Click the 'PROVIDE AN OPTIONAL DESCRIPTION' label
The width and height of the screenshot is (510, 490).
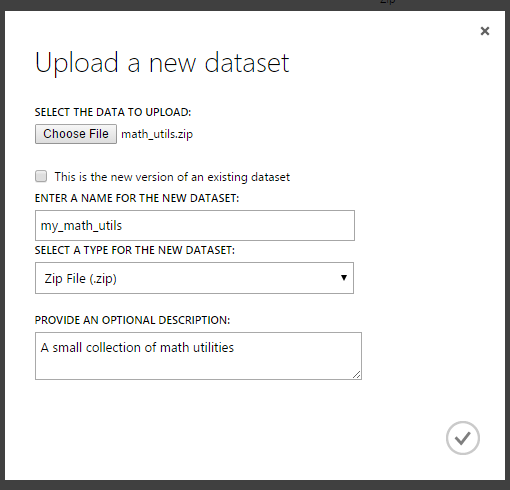click(x=132, y=320)
